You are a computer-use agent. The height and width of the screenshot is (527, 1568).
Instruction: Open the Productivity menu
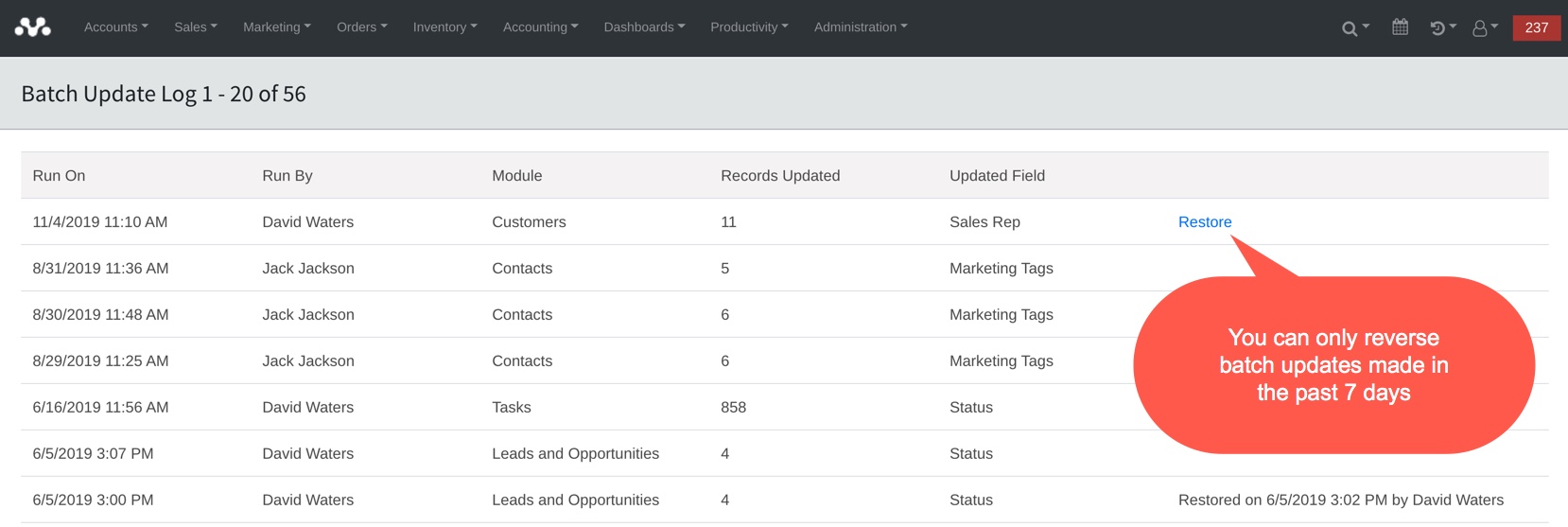click(750, 27)
